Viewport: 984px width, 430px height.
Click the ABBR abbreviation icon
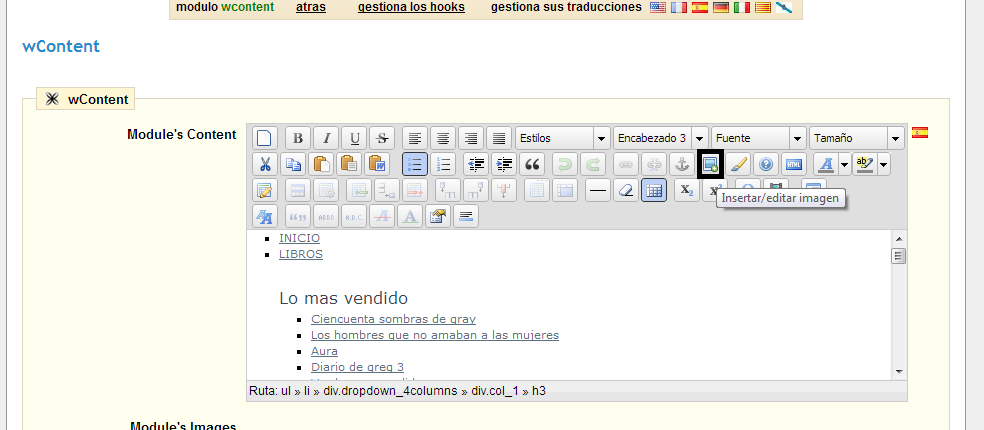coord(326,217)
